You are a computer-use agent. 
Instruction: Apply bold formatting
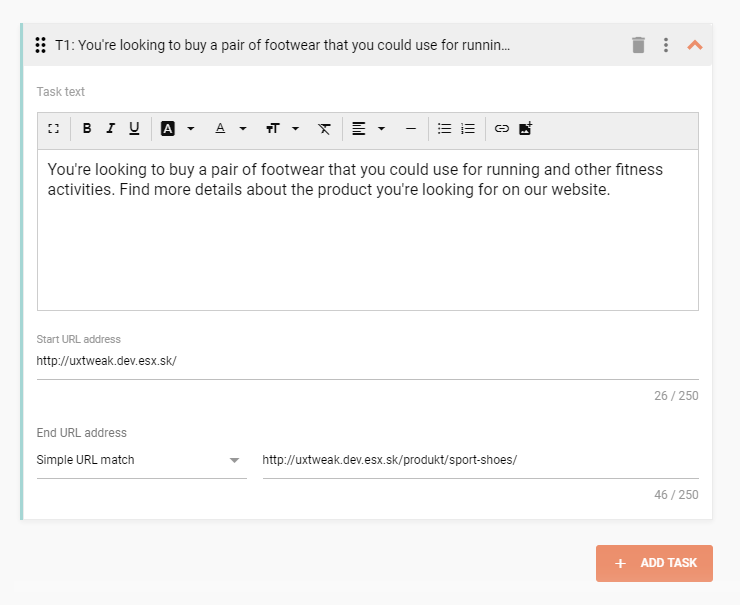click(87, 128)
